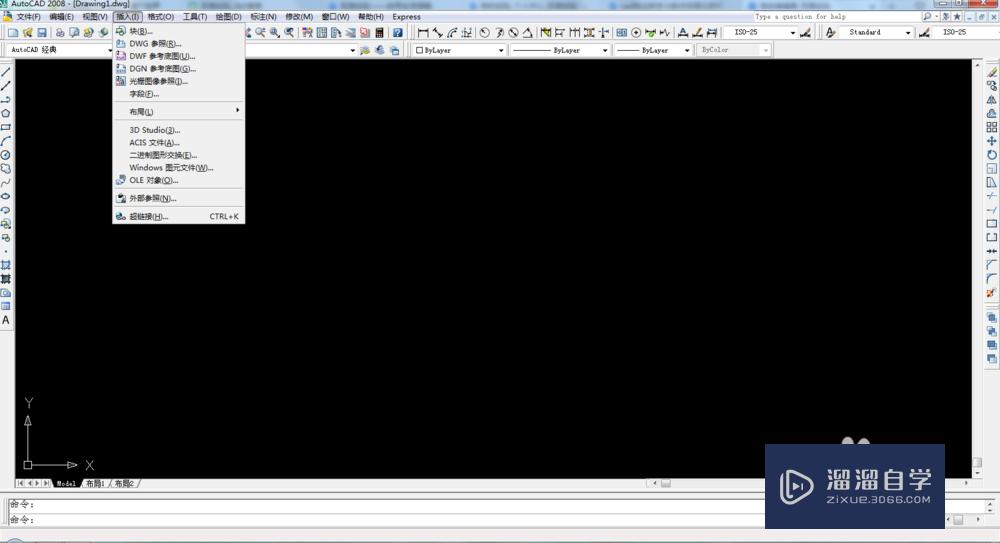Select the Polygon tool
This screenshot has height=543, width=1000.
coord(6,113)
